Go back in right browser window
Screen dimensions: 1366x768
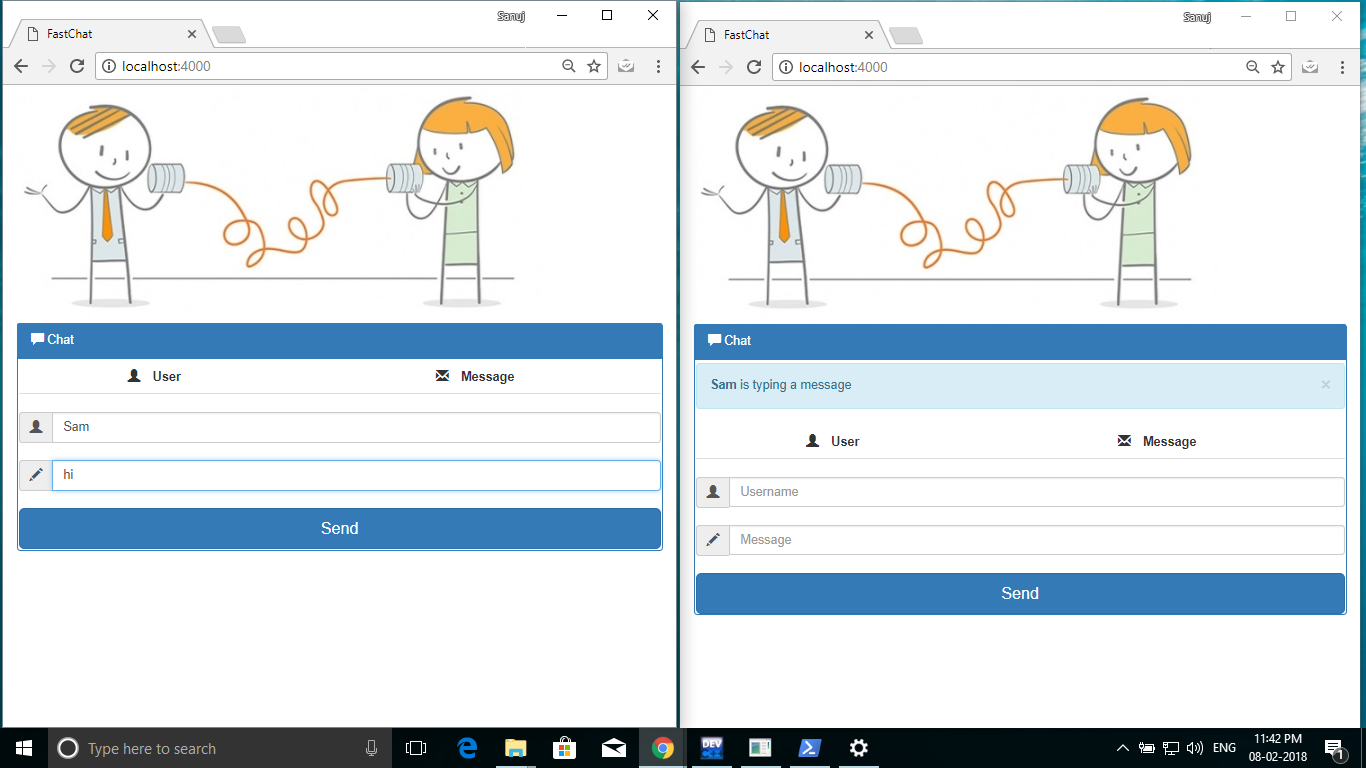click(x=698, y=67)
